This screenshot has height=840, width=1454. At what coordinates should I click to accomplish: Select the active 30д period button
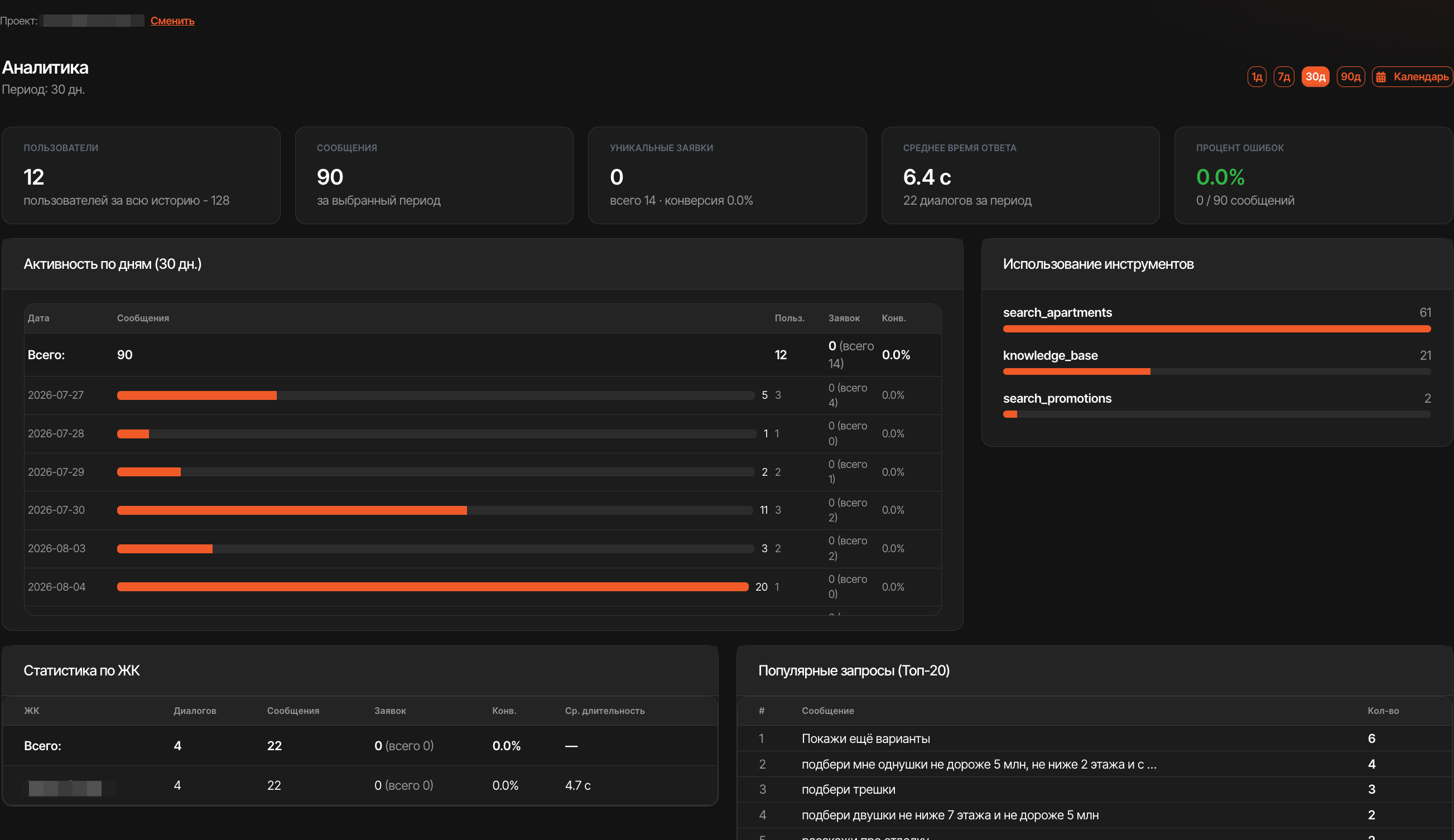[1315, 77]
